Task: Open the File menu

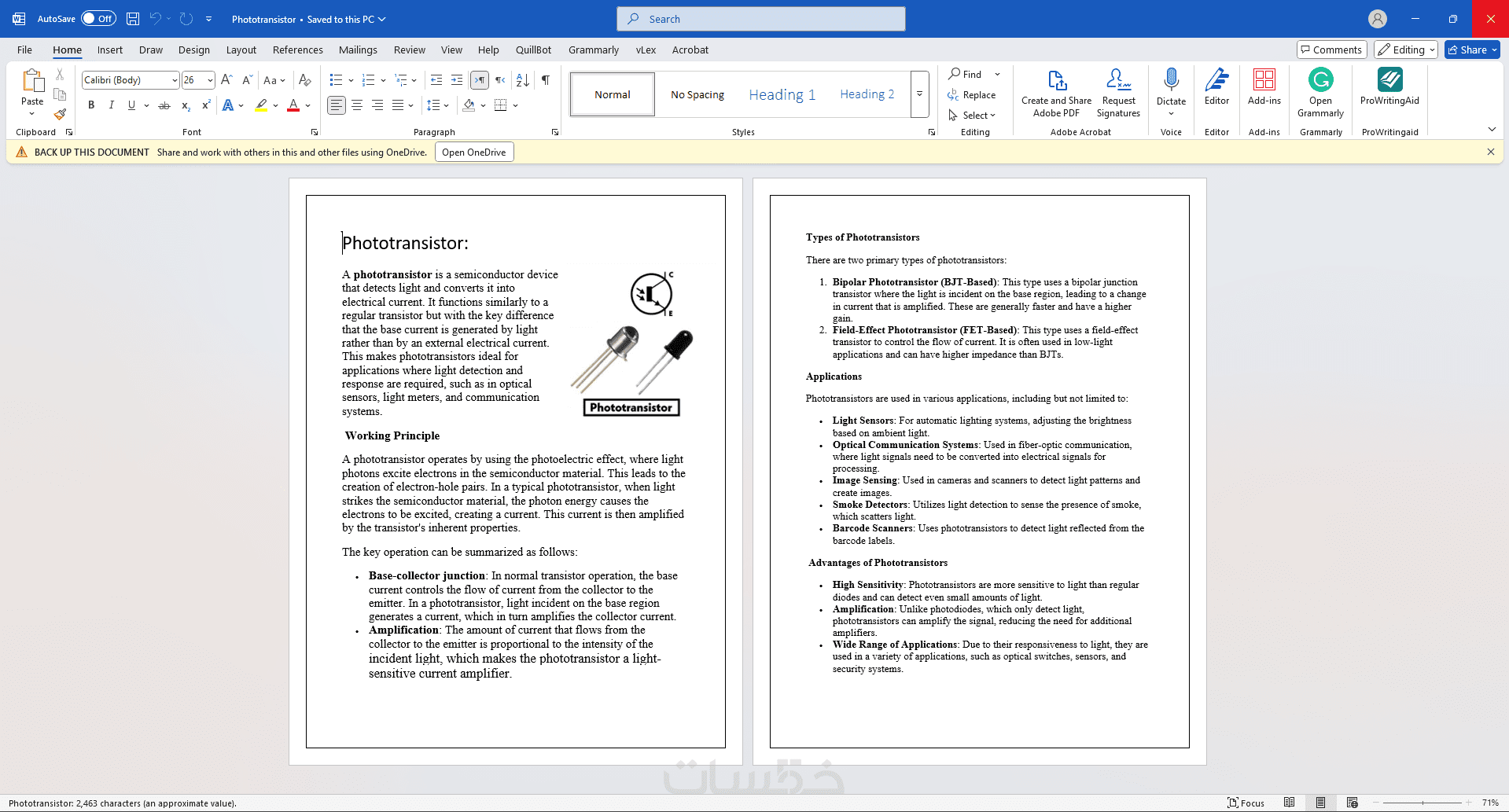Action: point(25,50)
